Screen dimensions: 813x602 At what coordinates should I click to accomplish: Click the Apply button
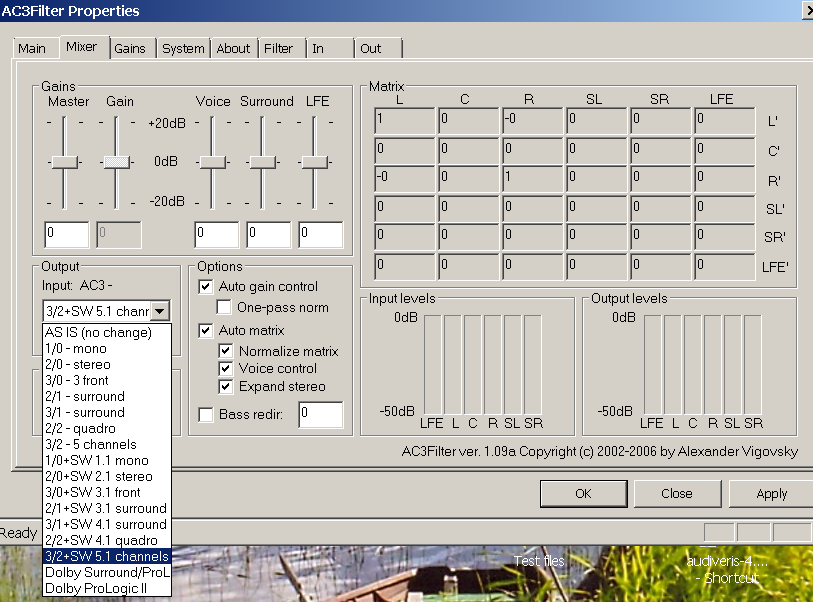[x=771, y=494]
